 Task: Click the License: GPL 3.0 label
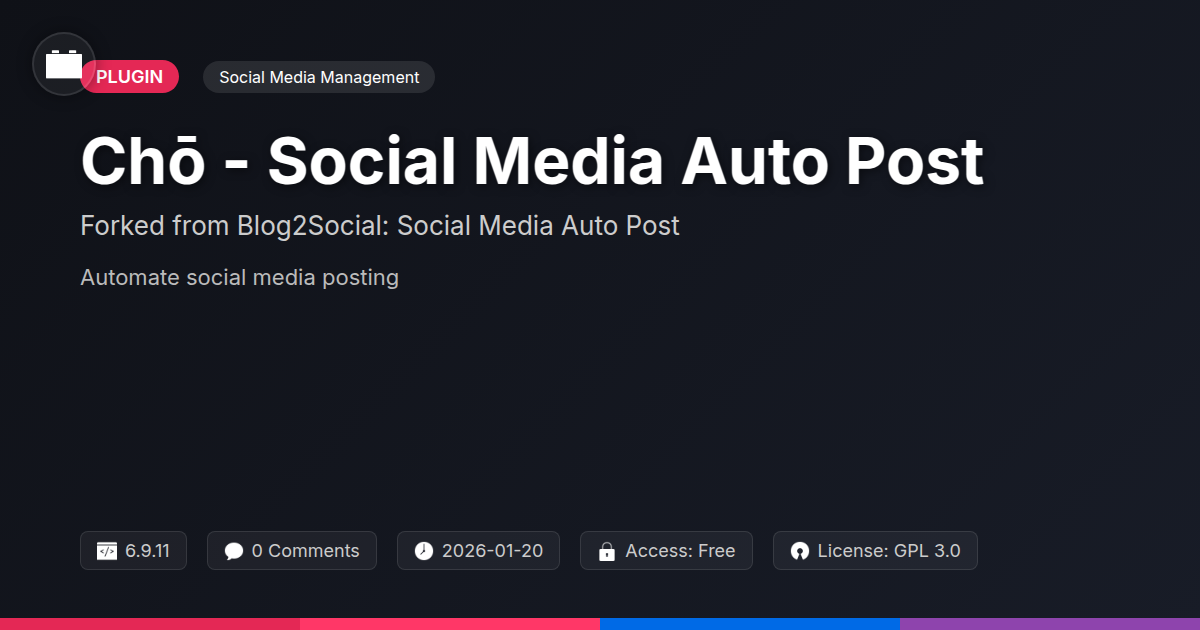(x=889, y=551)
